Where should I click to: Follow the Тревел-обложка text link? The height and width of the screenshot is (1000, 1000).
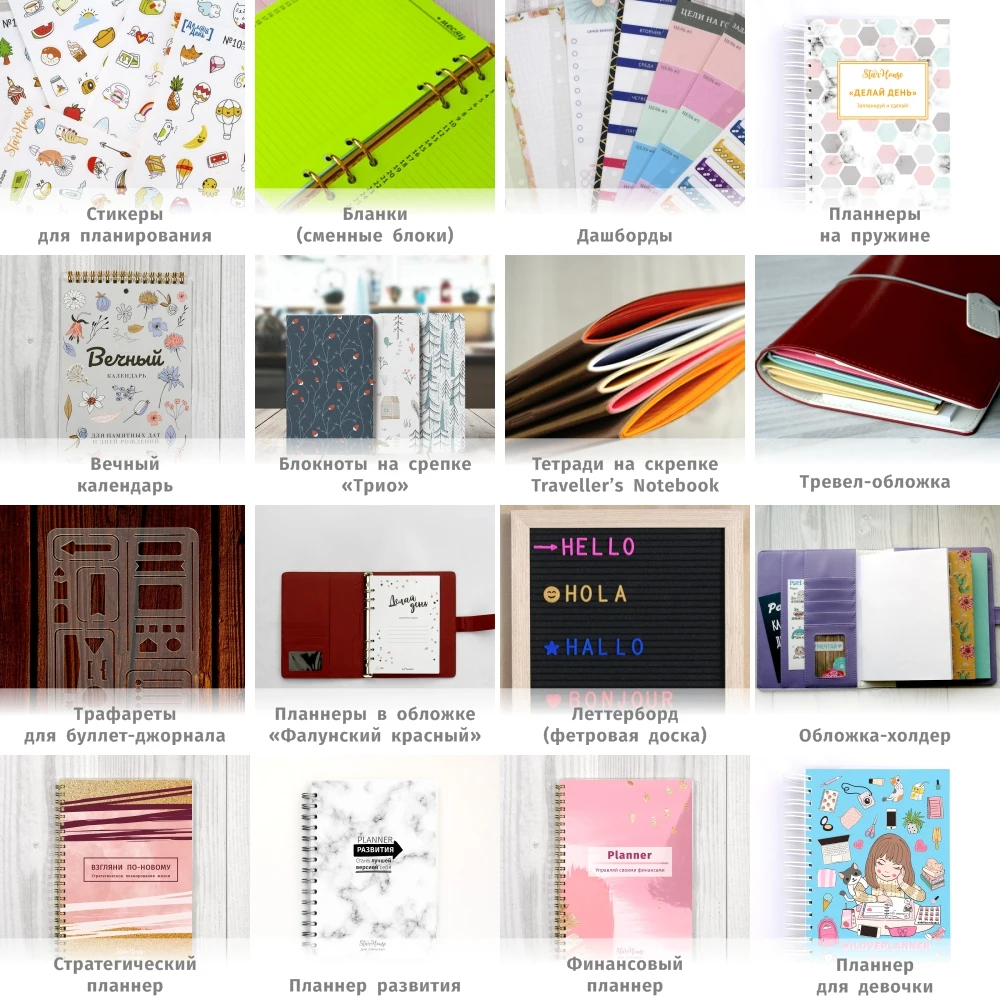[875, 482]
